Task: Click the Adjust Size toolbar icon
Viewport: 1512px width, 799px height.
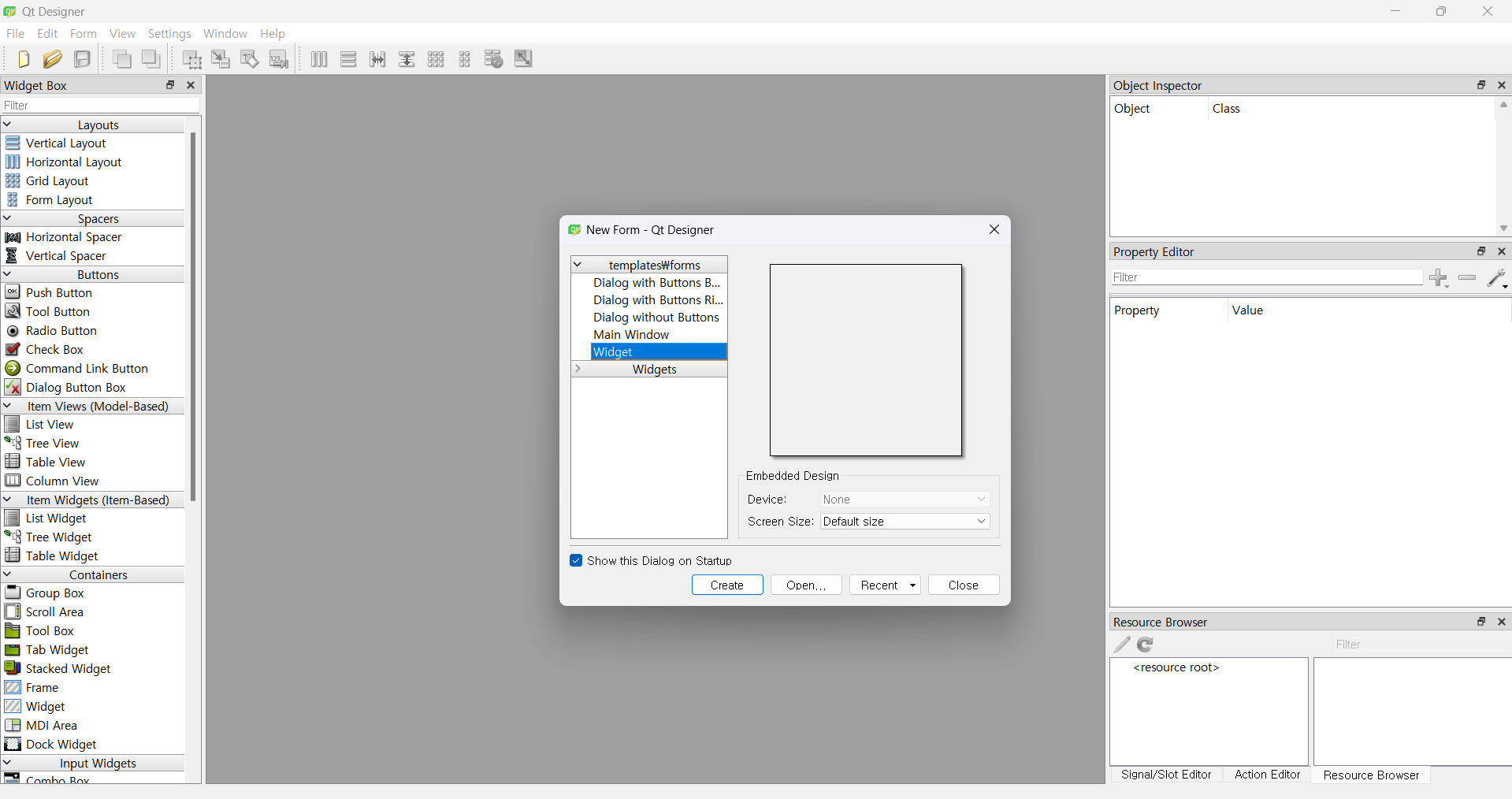Action: pos(523,59)
